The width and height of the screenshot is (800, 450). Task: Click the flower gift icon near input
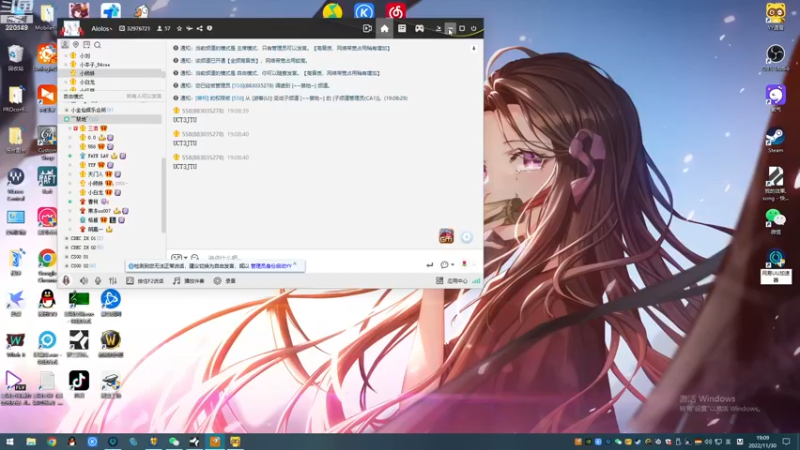[x=464, y=264]
